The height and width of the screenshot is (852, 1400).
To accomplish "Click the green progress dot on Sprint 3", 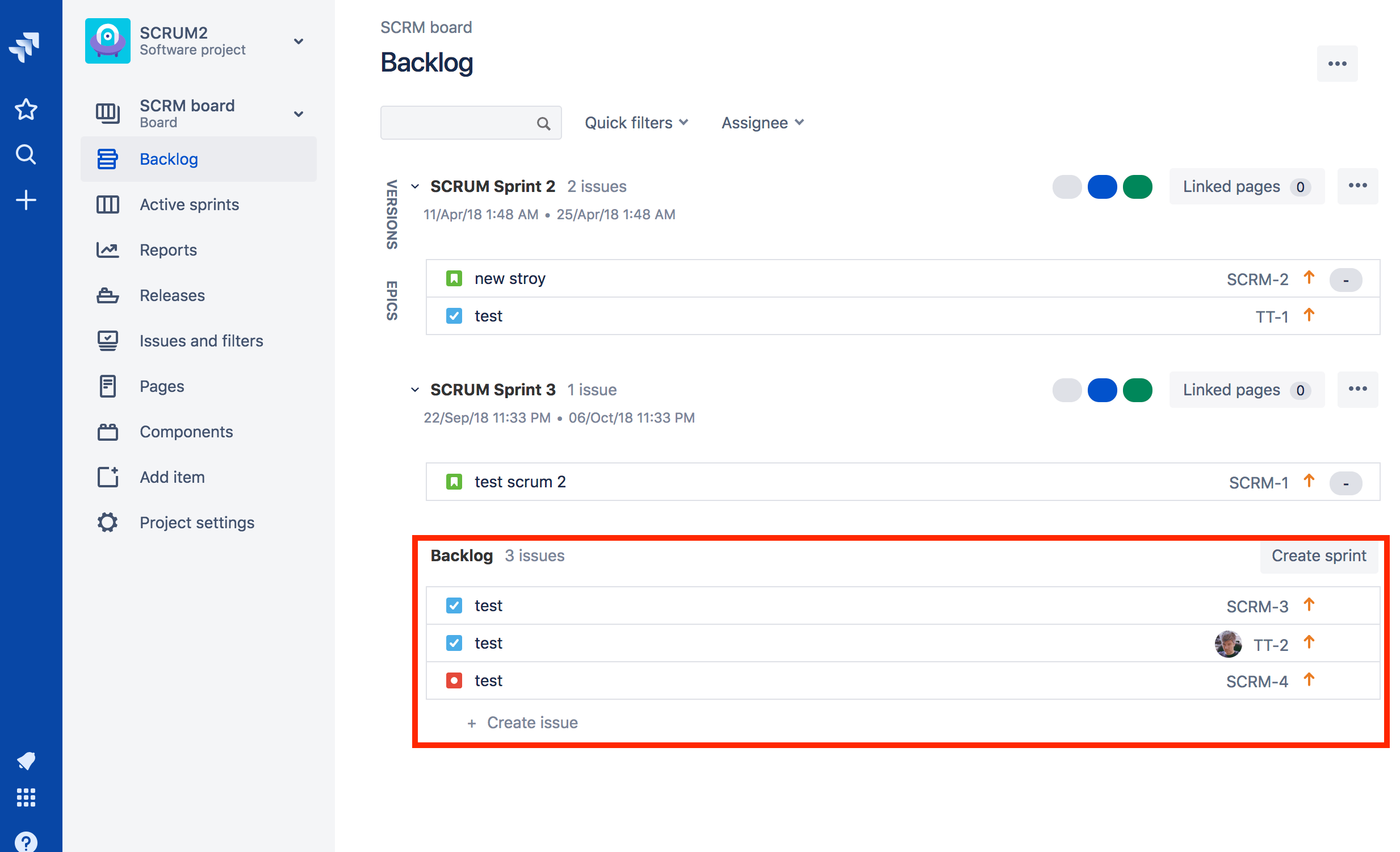I will pyautogui.click(x=1138, y=389).
